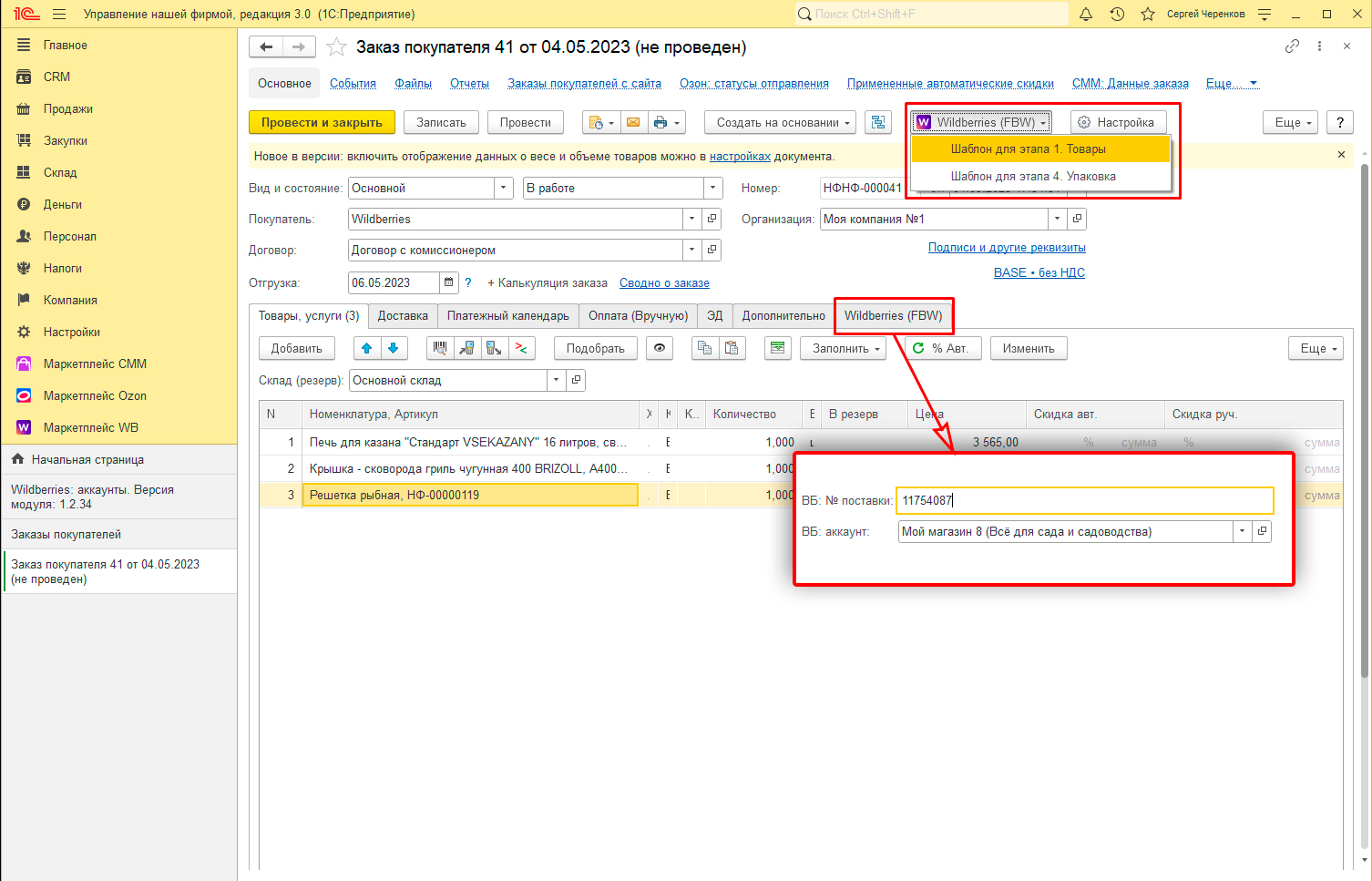Add document to favorites with star icon
This screenshot has width=1372, height=881.
[x=336, y=47]
